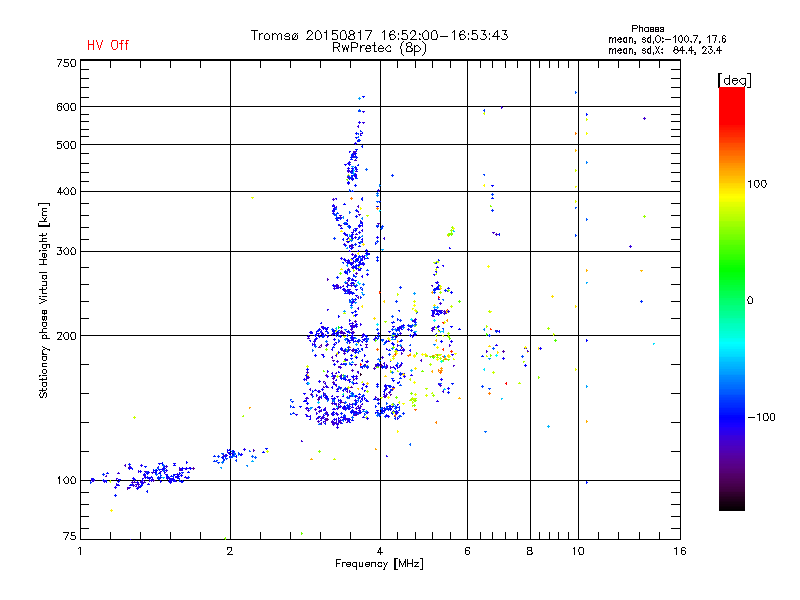The image size is (800, 600).
Task: Select the Tromsø 20150817 timestamp title
Action: click(x=380, y=35)
